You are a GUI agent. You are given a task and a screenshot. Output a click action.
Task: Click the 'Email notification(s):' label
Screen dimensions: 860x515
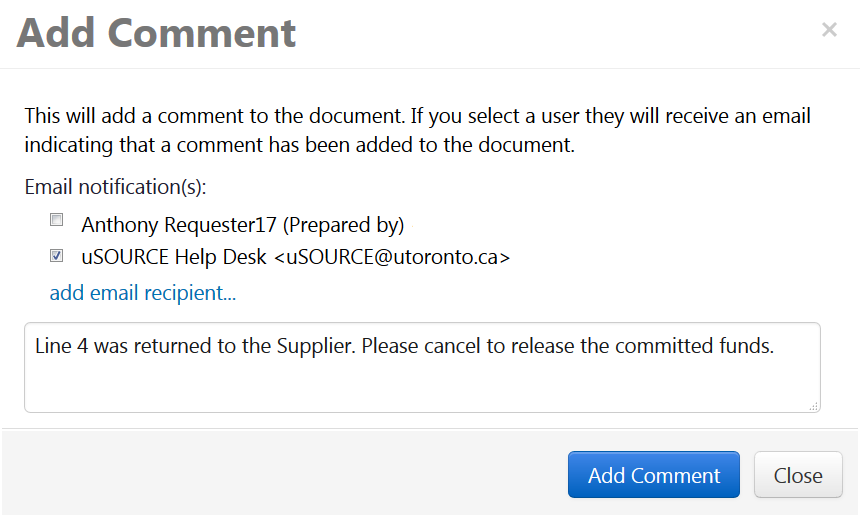(114, 187)
